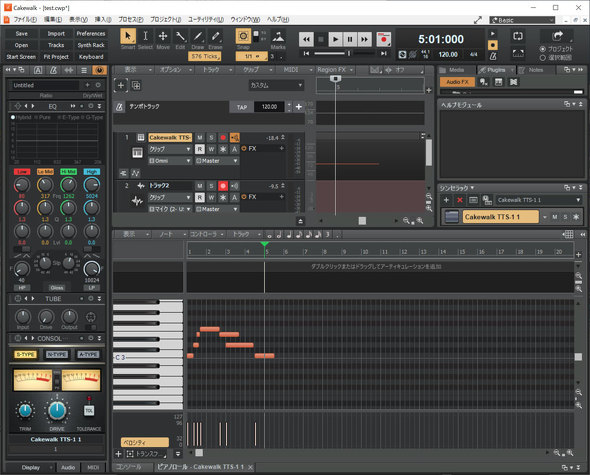The image size is (590, 475).
Task: Open tempo track metronome icon
Action: pyautogui.click(x=119, y=107)
